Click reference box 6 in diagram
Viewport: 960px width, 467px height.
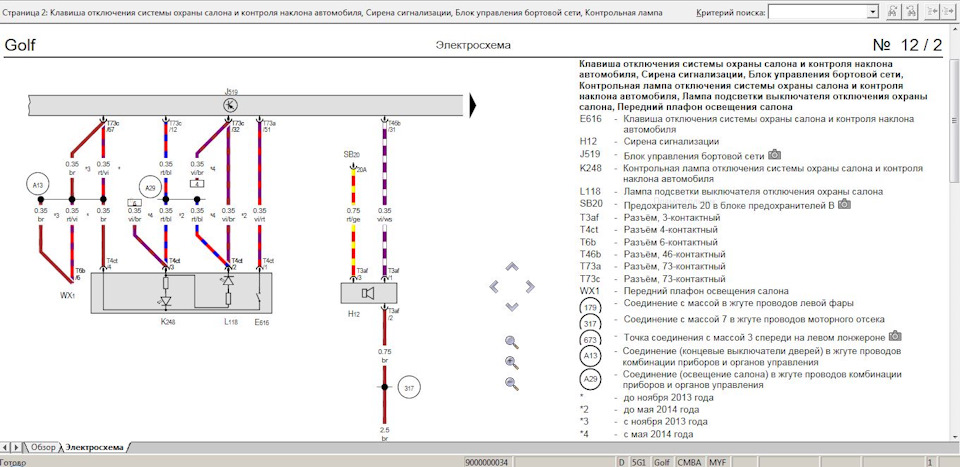(135, 203)
